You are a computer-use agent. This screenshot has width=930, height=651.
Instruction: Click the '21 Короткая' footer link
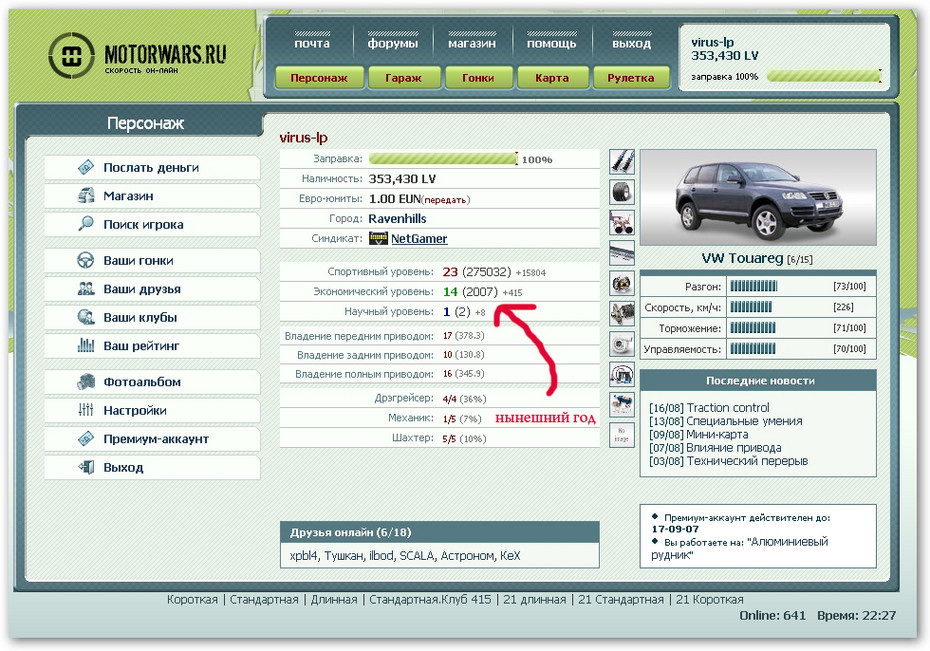point(709,599)
